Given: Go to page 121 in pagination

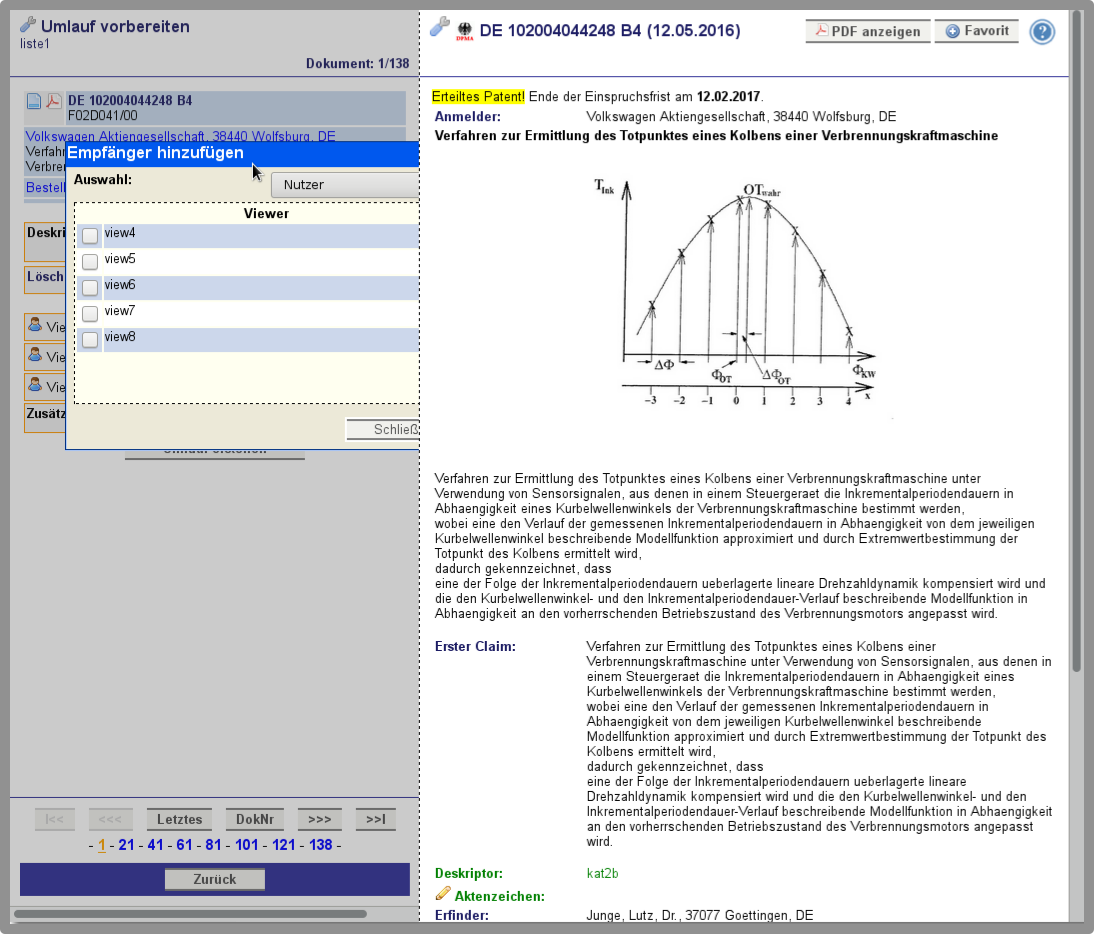Looking at the screenshot, I should (x=283, y=845).
